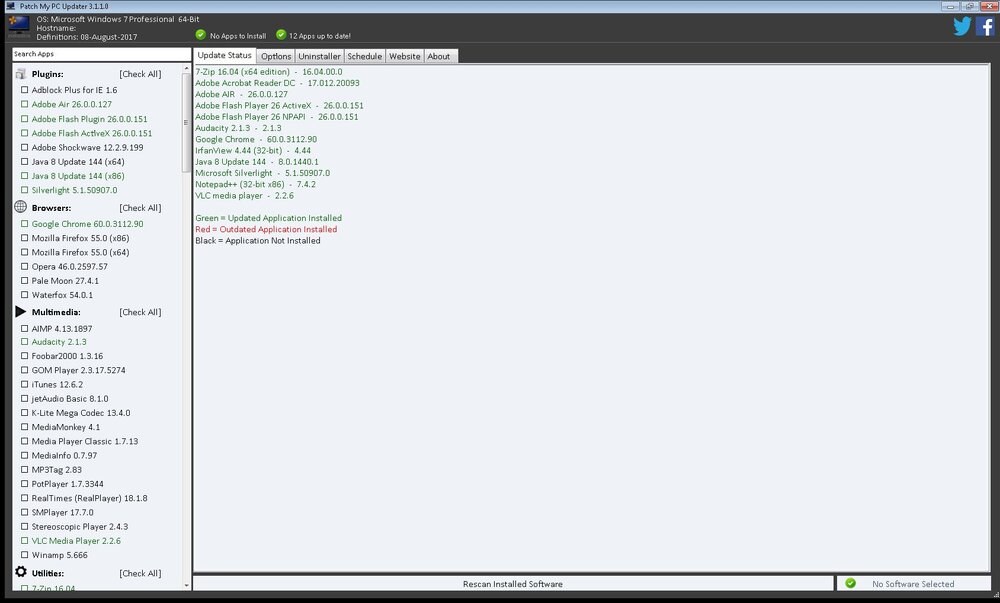
Task: Check RealTimes (RealPlayer) 18.1.8
Action: (25, 498)
